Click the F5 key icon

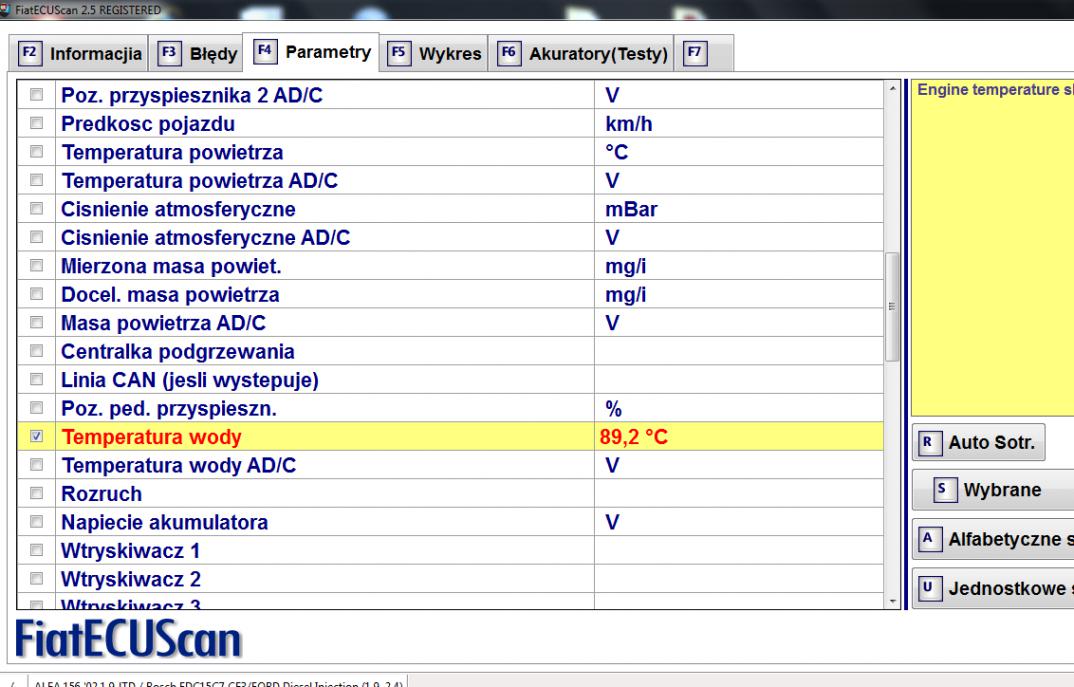[x=399, y=53]
